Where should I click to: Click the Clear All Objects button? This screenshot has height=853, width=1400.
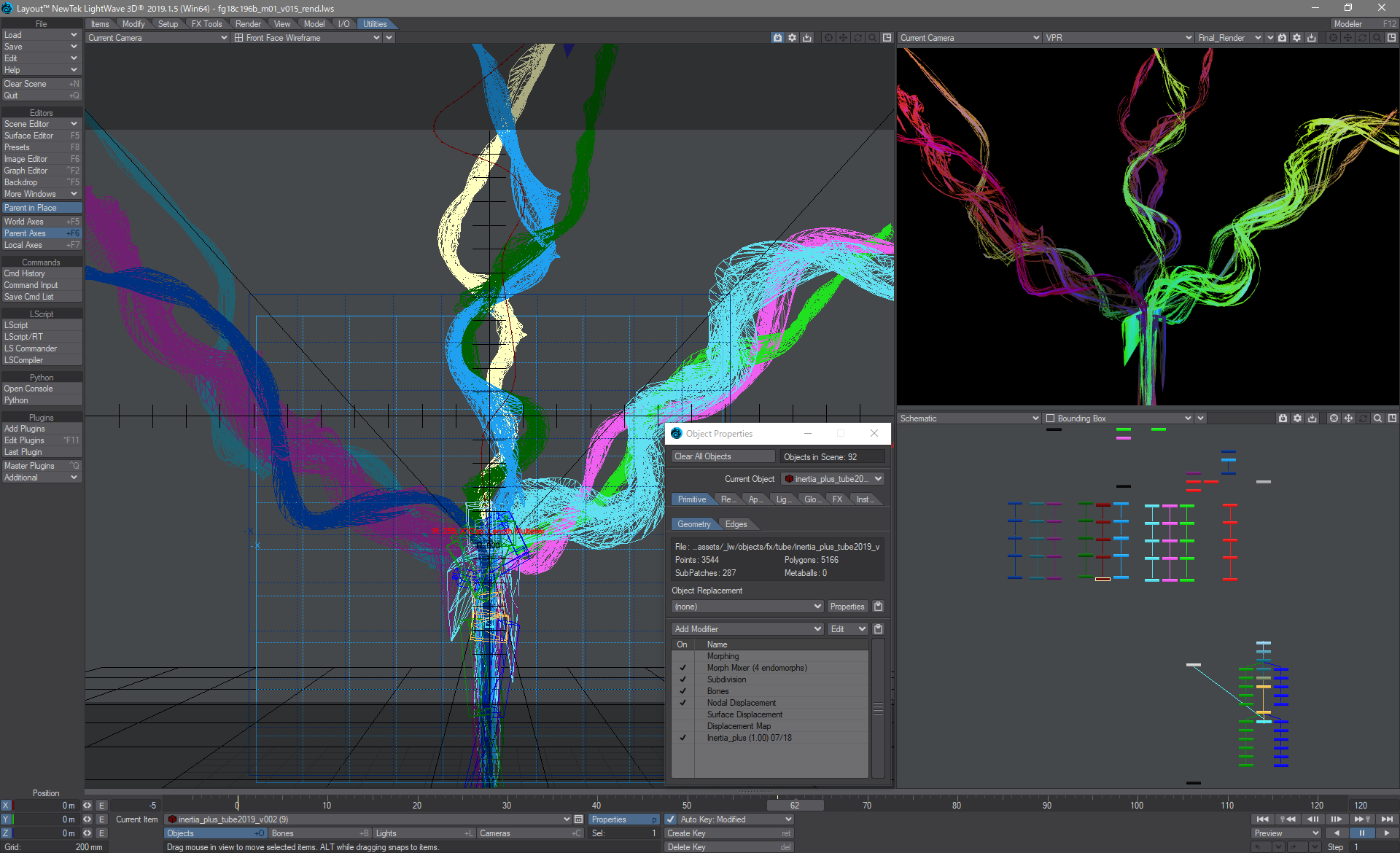coord(704,457)
